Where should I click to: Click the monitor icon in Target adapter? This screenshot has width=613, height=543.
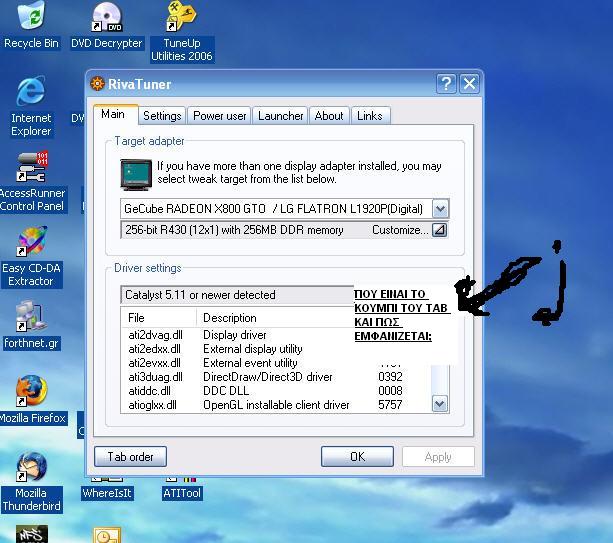click(x=136, y=175)
